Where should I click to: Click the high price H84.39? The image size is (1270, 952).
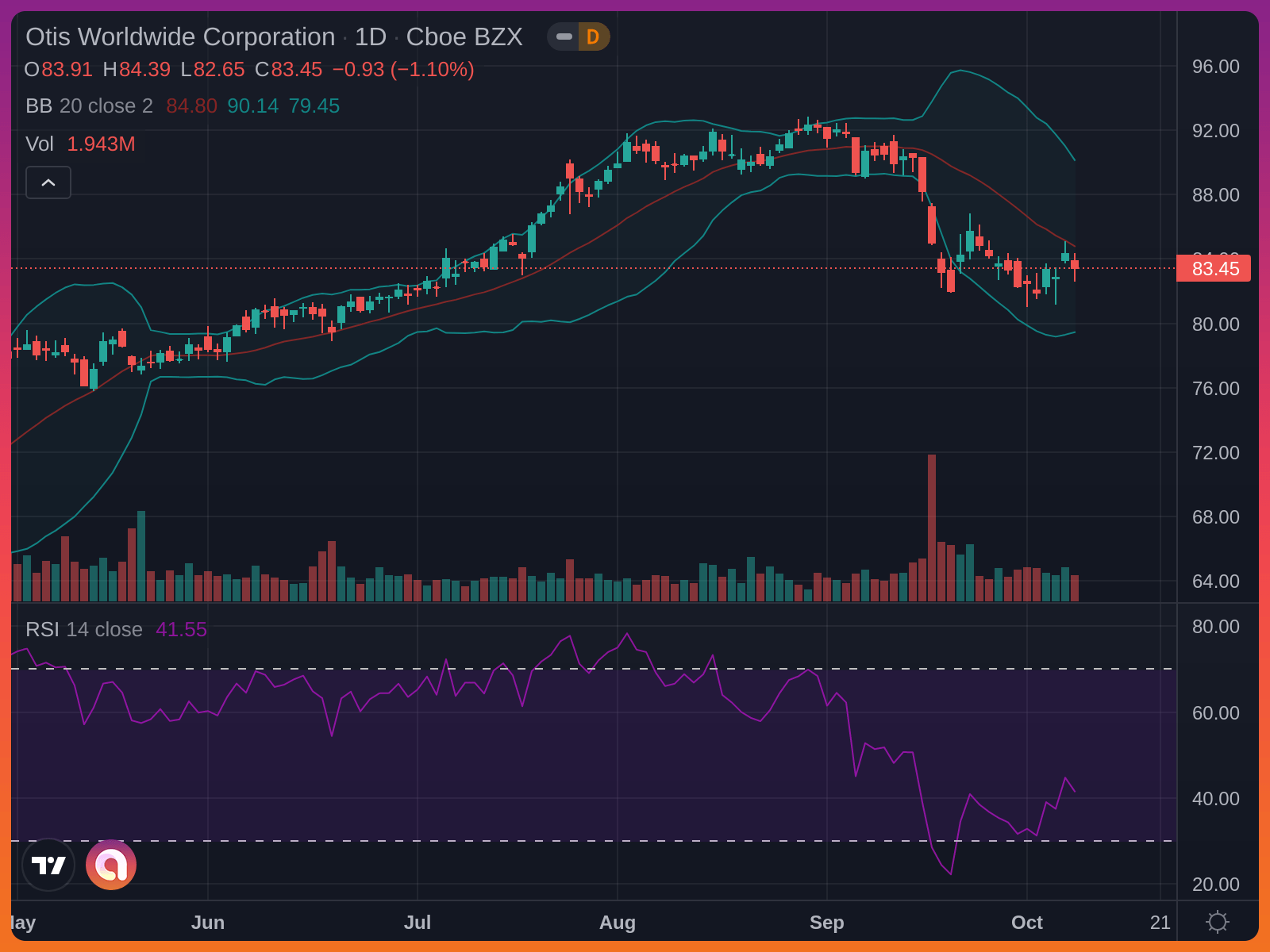coord(137,69)
